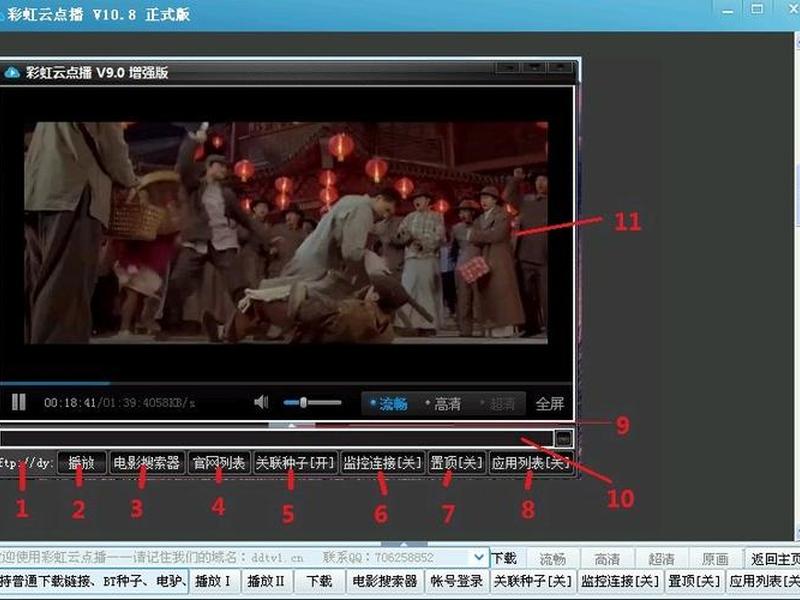Image resolution: width=800 pixels, height=600 pixels.
Task: Click 下载 next to the address dropdown
Action: [504, 558]
